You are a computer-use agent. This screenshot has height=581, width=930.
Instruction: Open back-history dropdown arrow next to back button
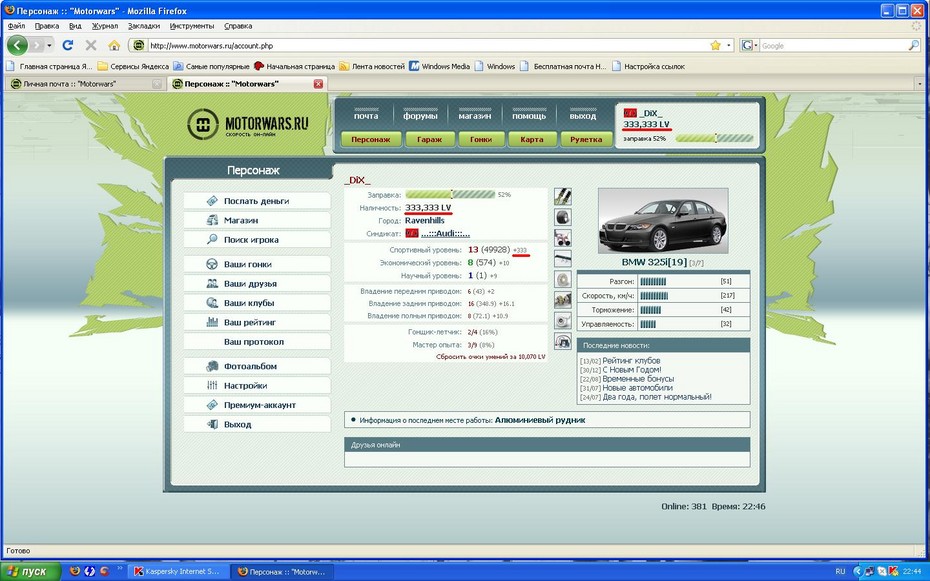coord(49,45)
